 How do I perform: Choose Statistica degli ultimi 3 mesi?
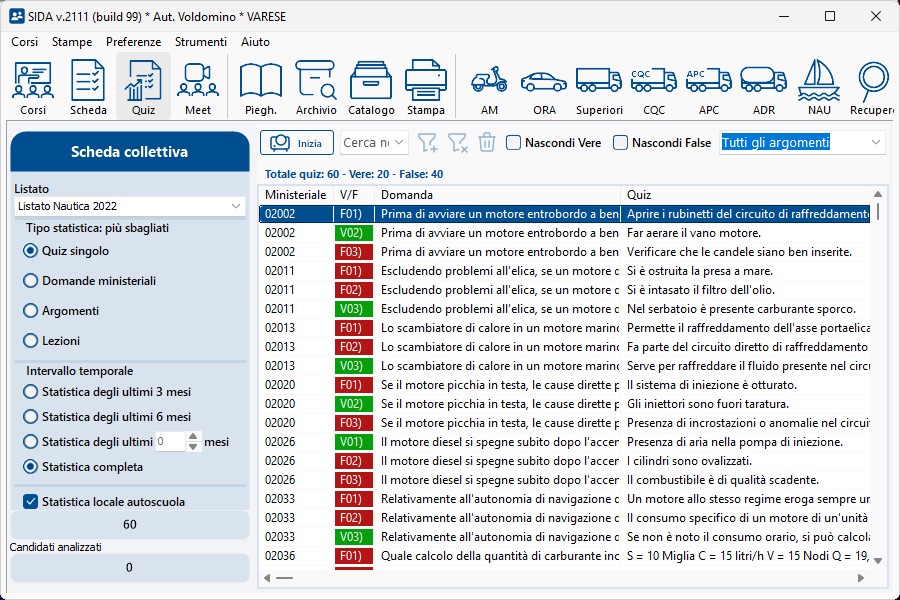click(x=30, y=390)
